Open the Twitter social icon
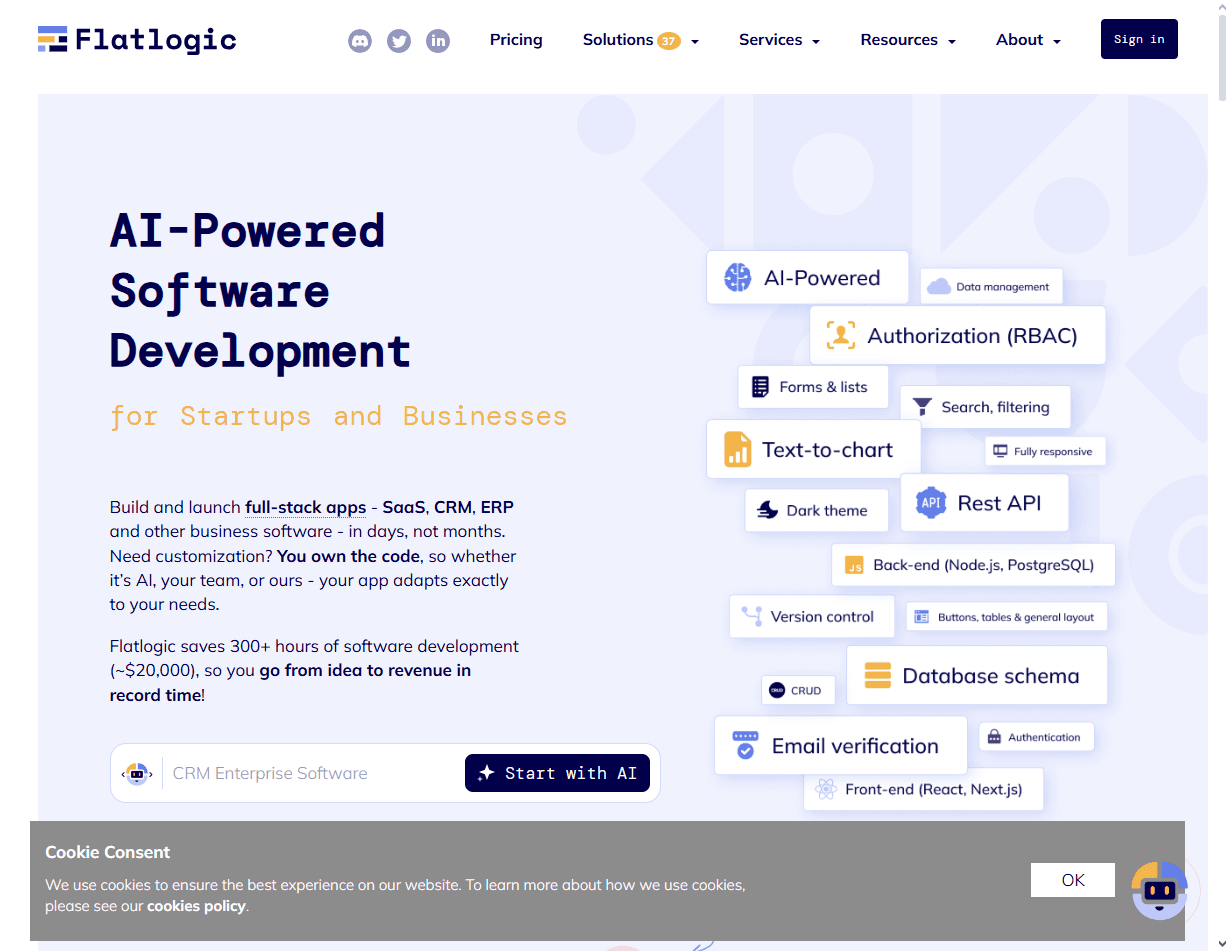 (399, 41)
